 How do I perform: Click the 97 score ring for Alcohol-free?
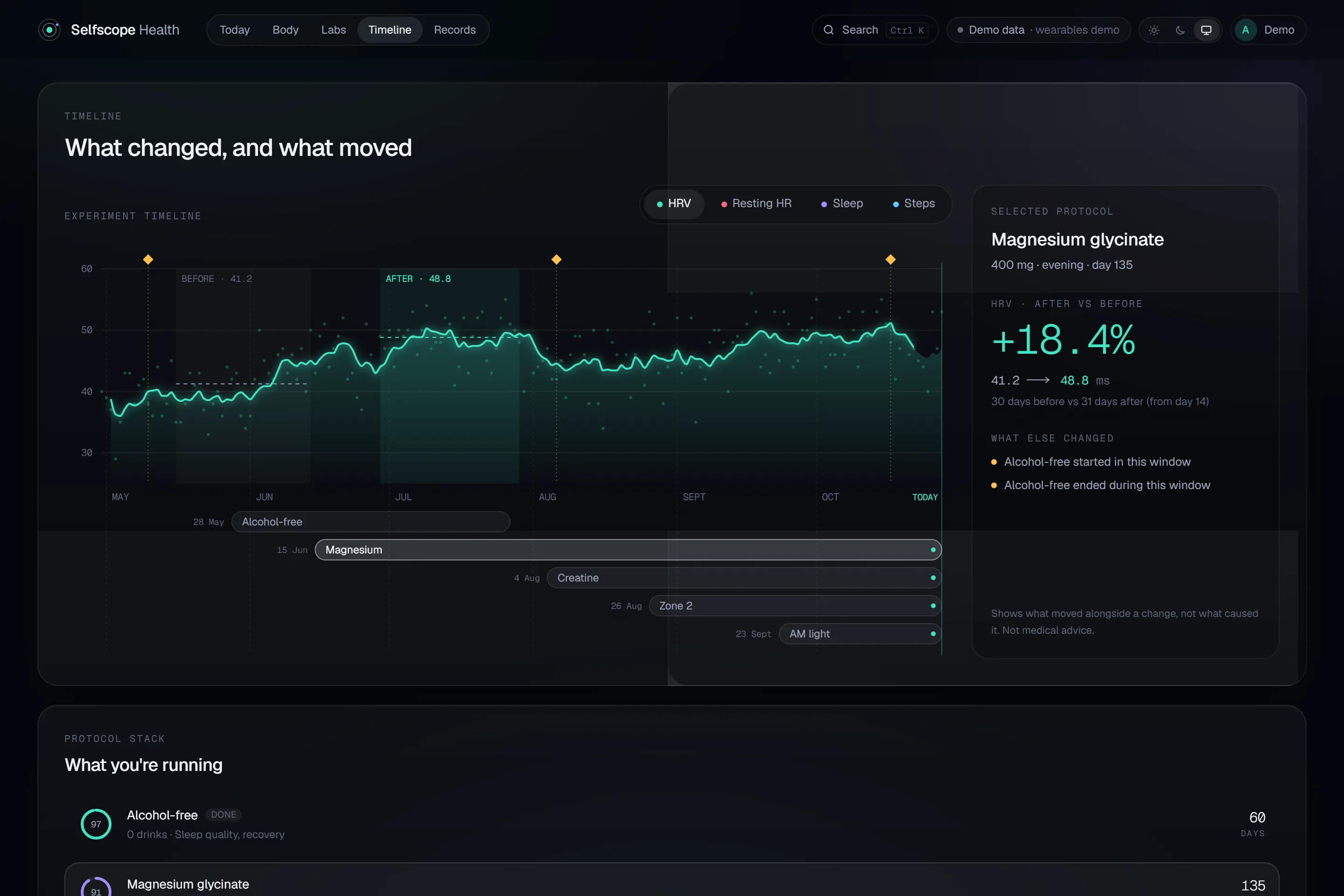coord(96,824)
